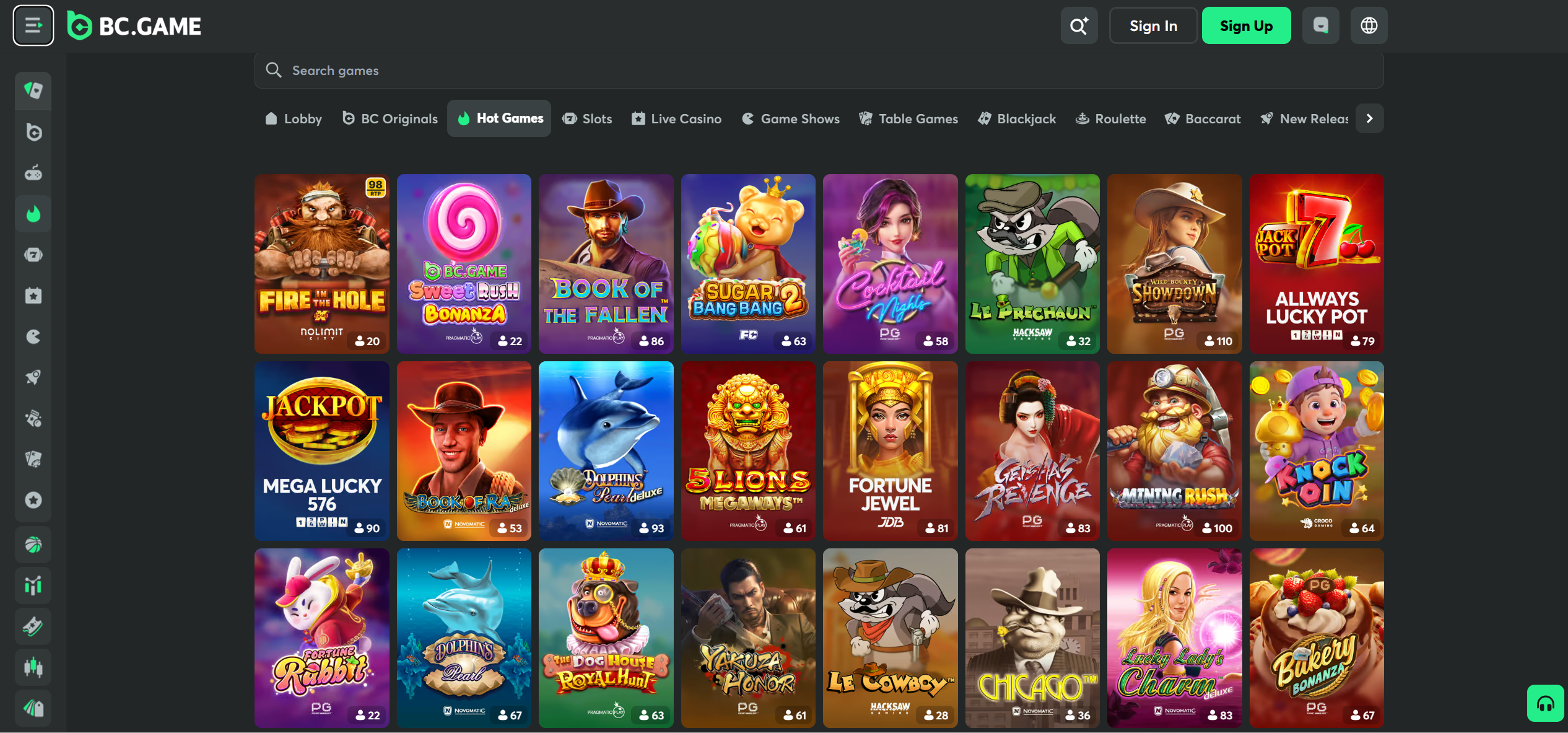Image resolution: width=1568 pixels, height=733 pixels.
Task: Open Book of Ra deluxe game
Action: [464, 451]
